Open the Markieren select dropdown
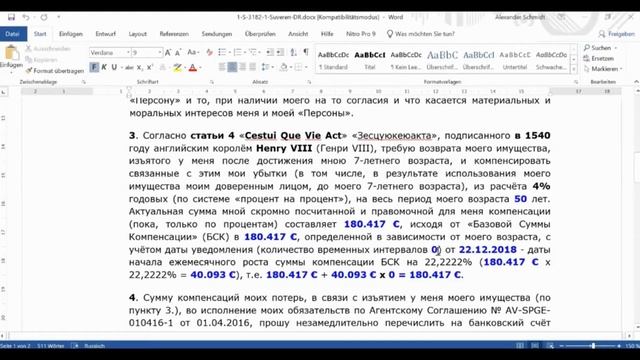640x360 pixels. tap(603, 69)
